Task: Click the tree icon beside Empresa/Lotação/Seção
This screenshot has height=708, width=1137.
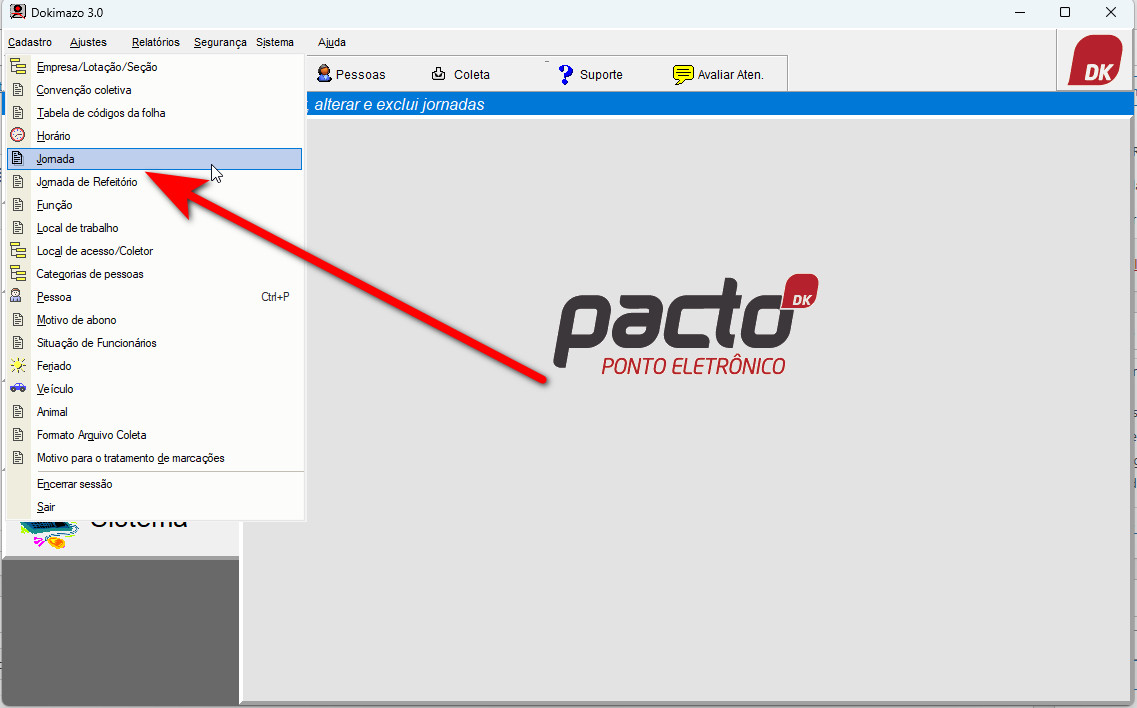Action: [17, 67]
